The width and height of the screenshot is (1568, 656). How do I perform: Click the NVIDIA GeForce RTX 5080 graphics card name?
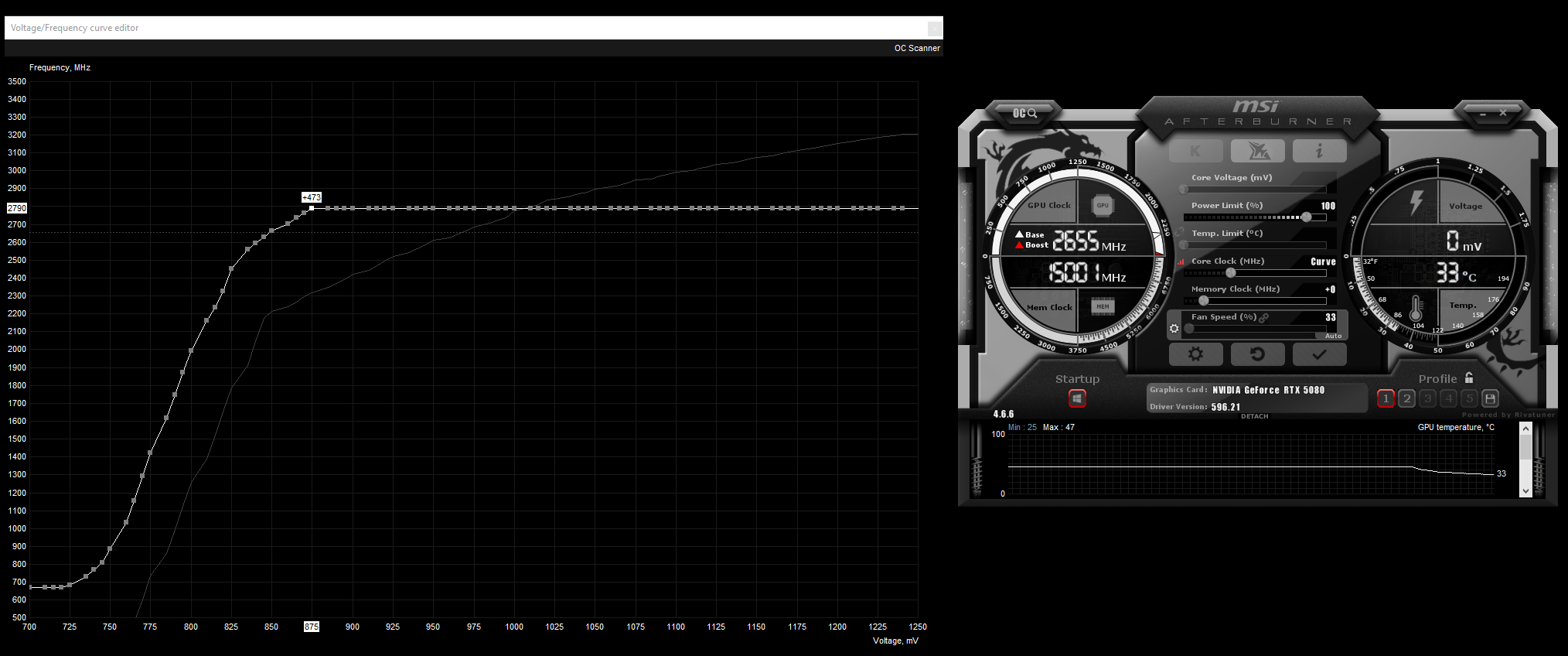point(1268,390)
